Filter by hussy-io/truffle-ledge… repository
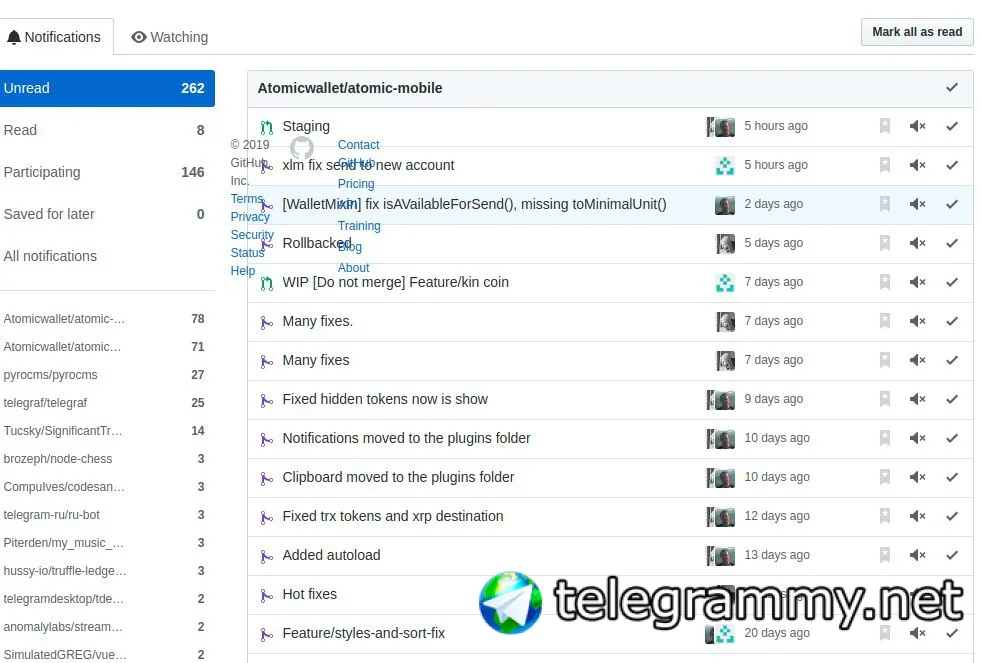Screen dimensions: 982x663 pyautogui.click(x=105, y=571)
